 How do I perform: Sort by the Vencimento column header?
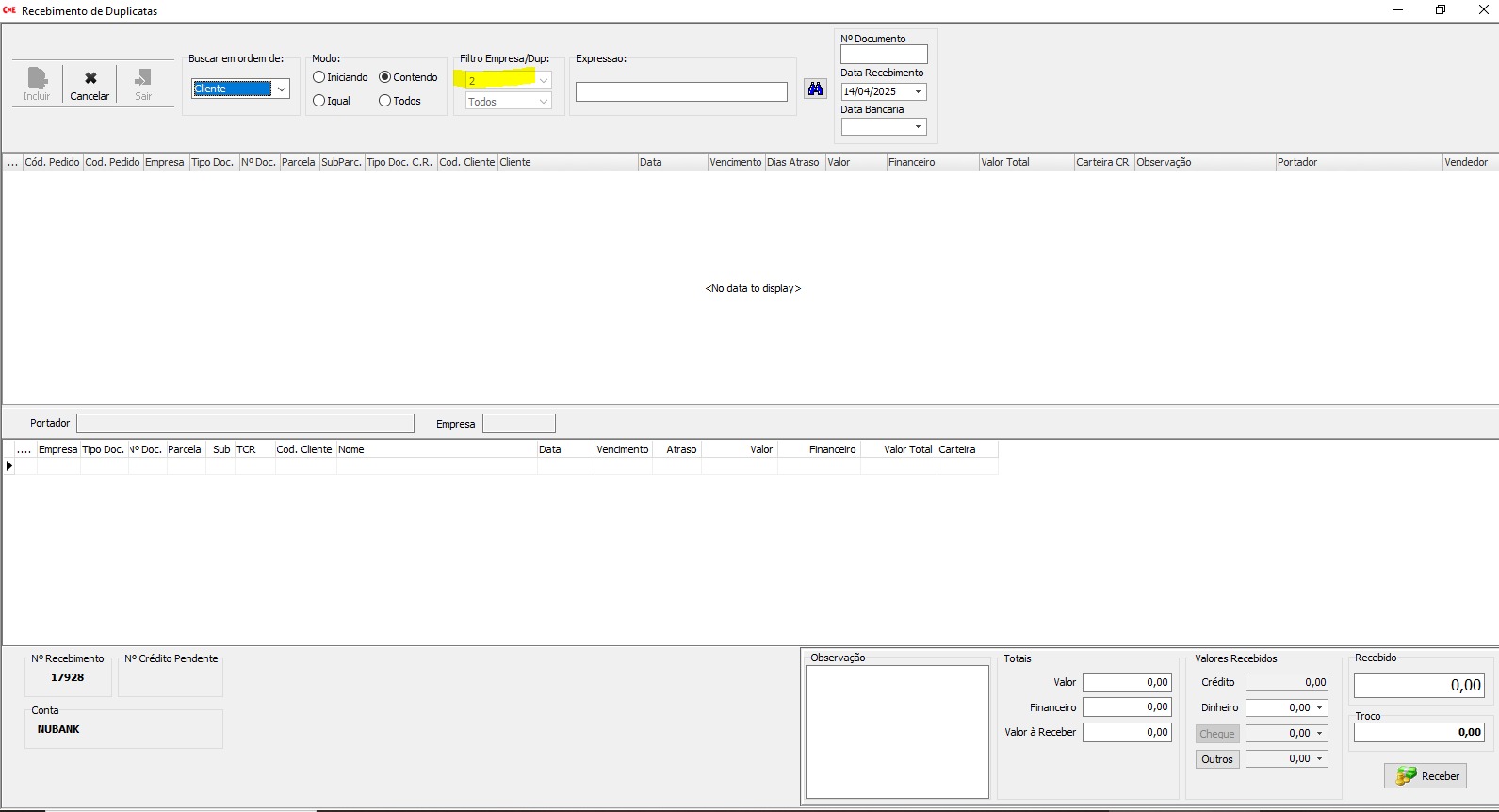(735, 162)
